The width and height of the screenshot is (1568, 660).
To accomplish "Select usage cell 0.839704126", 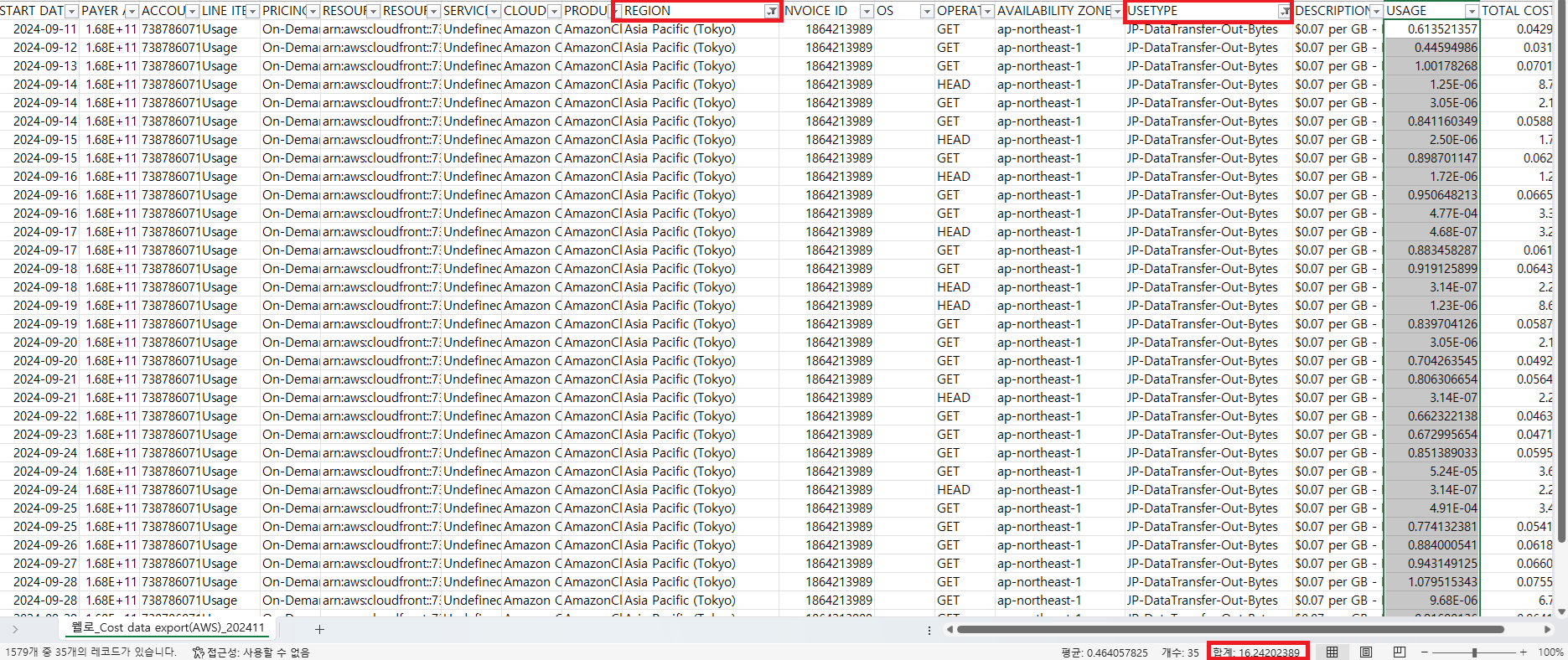I will (1432, 324).
